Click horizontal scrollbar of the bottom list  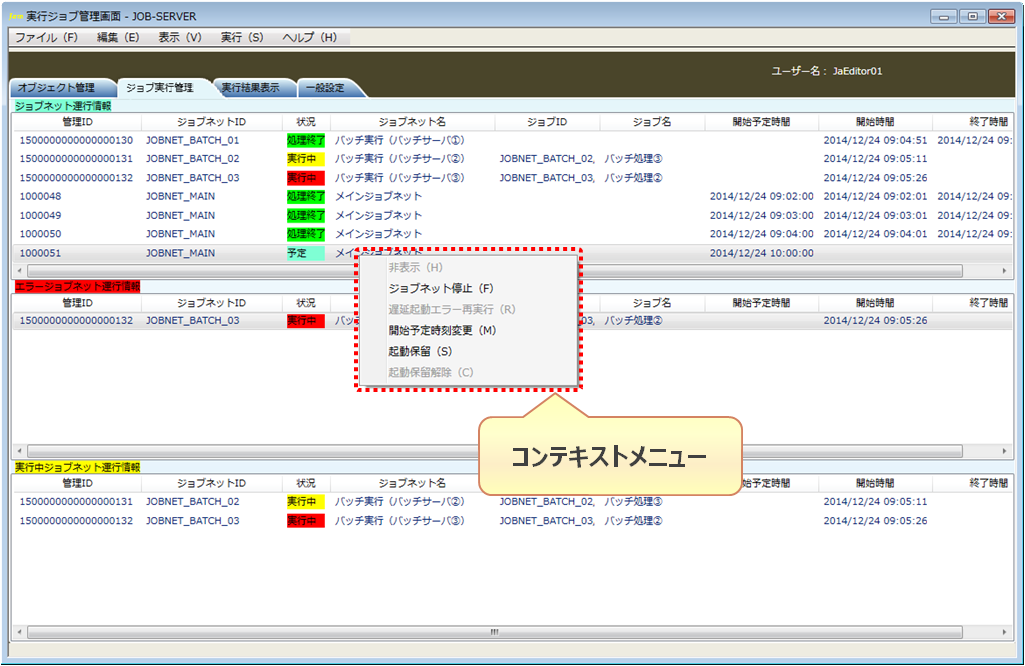click(x=493, y=632)
